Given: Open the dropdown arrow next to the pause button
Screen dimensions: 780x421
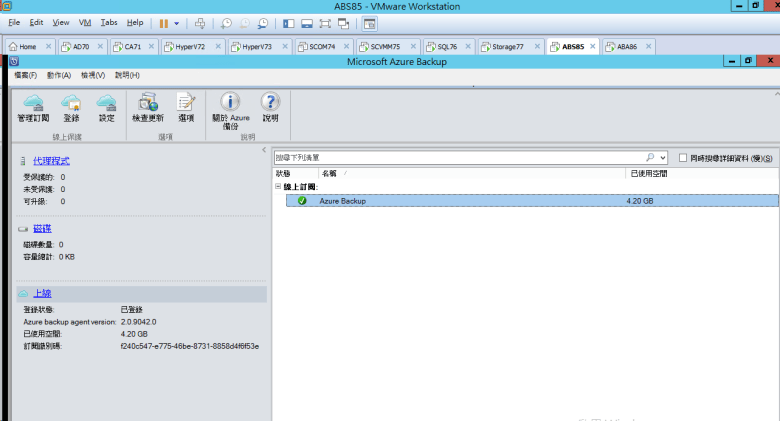Looking at the screenshot, I should coord(177,22).
